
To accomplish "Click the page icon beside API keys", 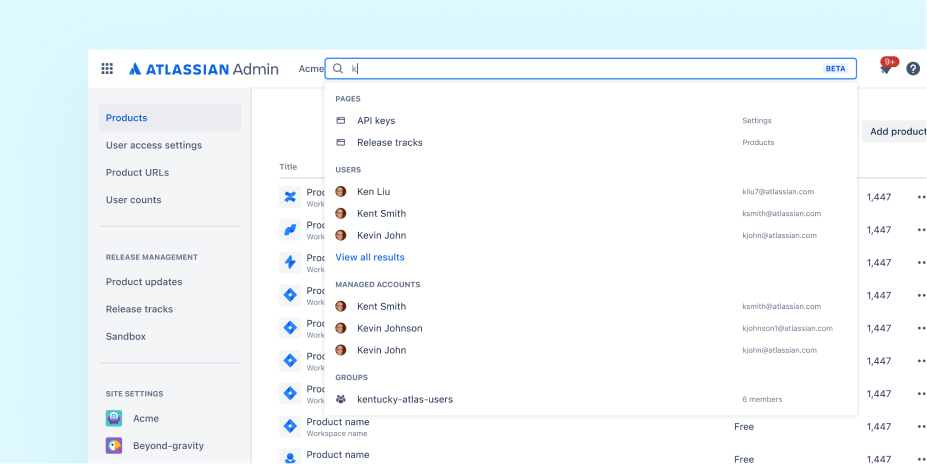I will tap(341, 121).
